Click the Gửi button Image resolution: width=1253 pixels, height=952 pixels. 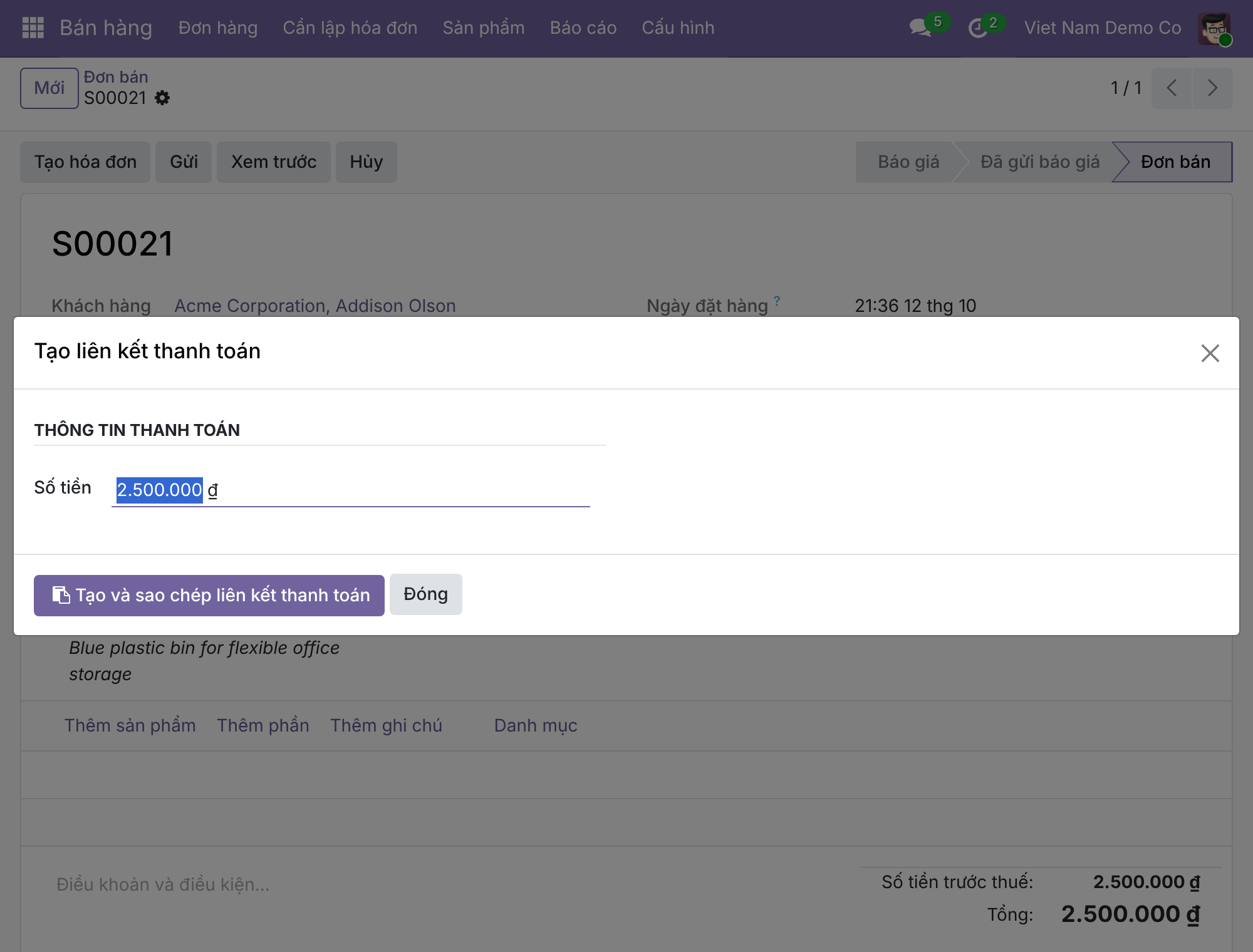[x=184, y=162]
